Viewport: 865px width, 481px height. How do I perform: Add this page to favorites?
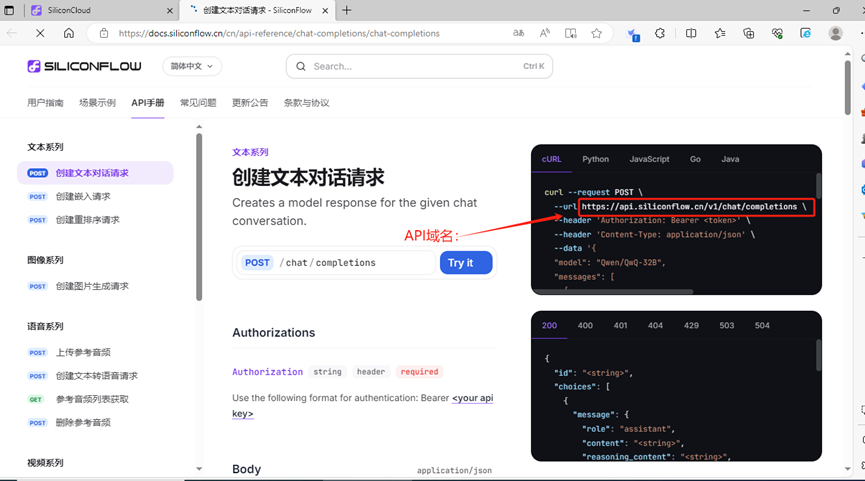click(x=596, y=33)
